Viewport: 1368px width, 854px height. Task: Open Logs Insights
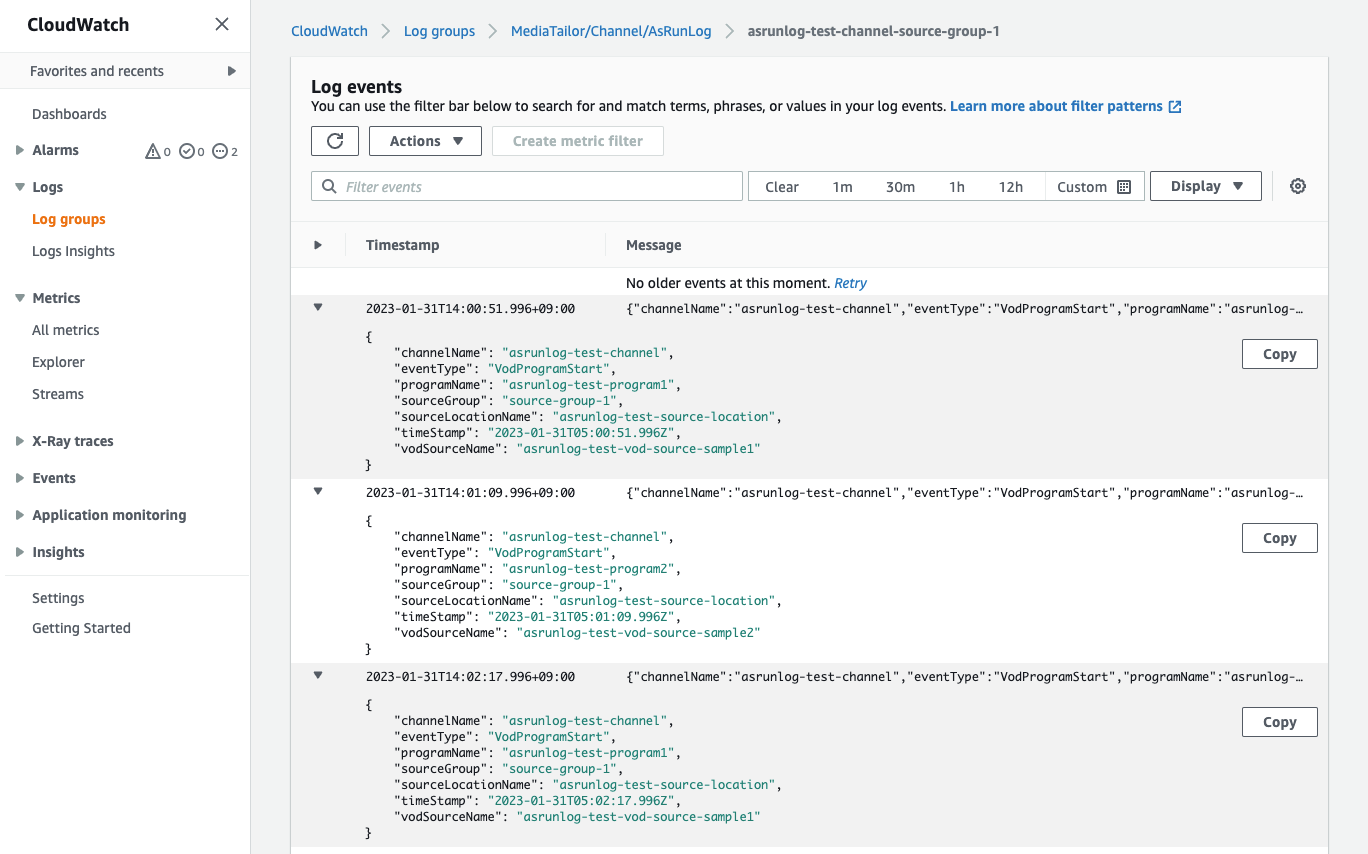point(73,251)
